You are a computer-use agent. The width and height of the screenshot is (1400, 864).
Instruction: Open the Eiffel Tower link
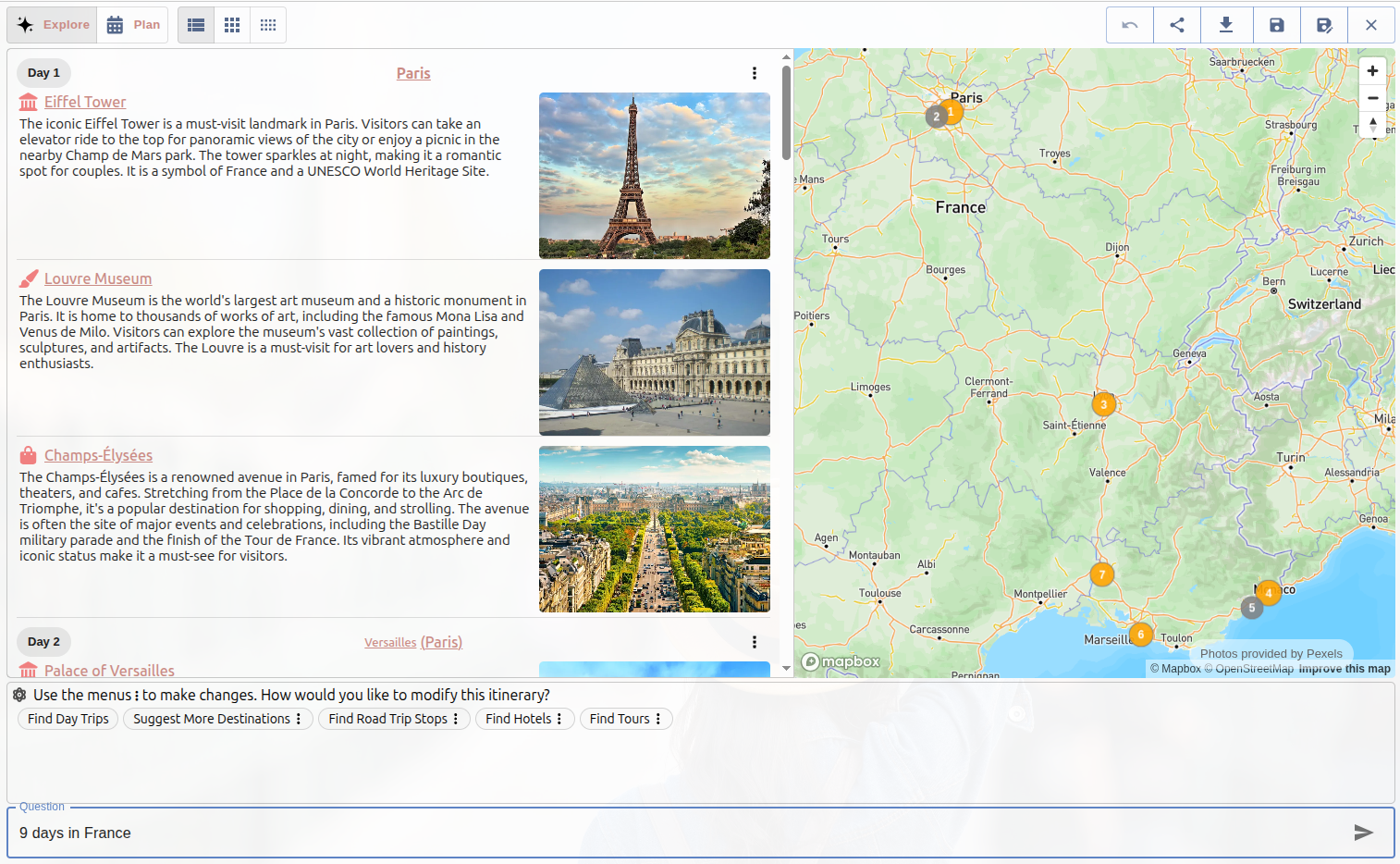[x=85, y=102]
